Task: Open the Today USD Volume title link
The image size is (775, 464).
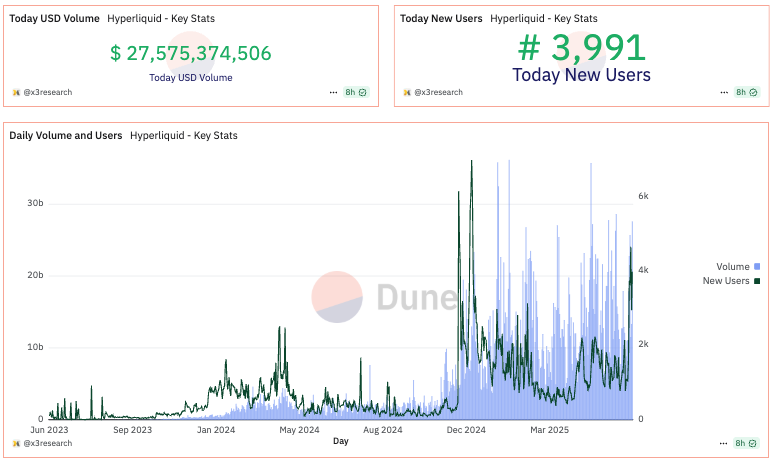Action: pos(54,19)
